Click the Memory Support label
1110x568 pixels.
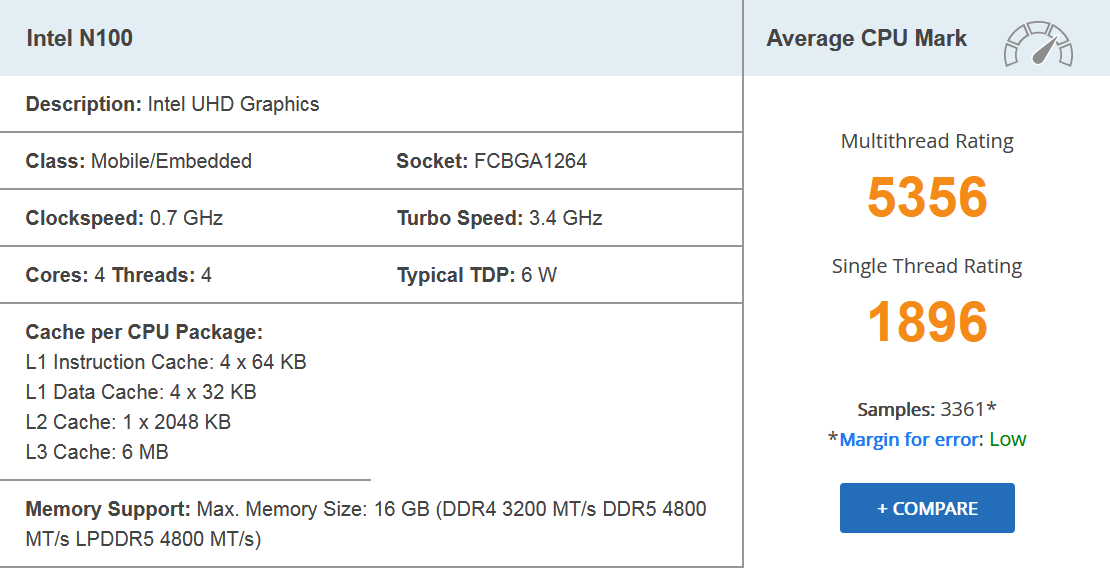tap(108, 509)
